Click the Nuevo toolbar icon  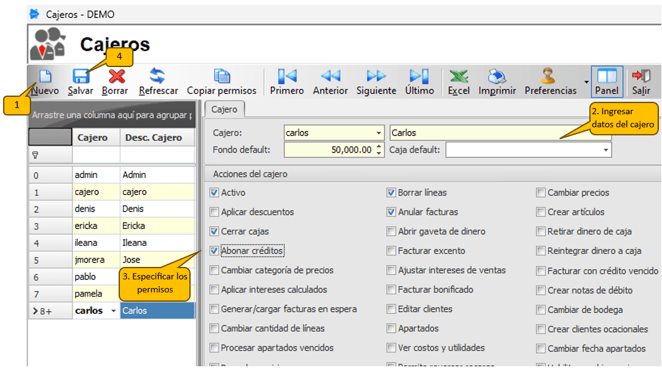point(45,76)
